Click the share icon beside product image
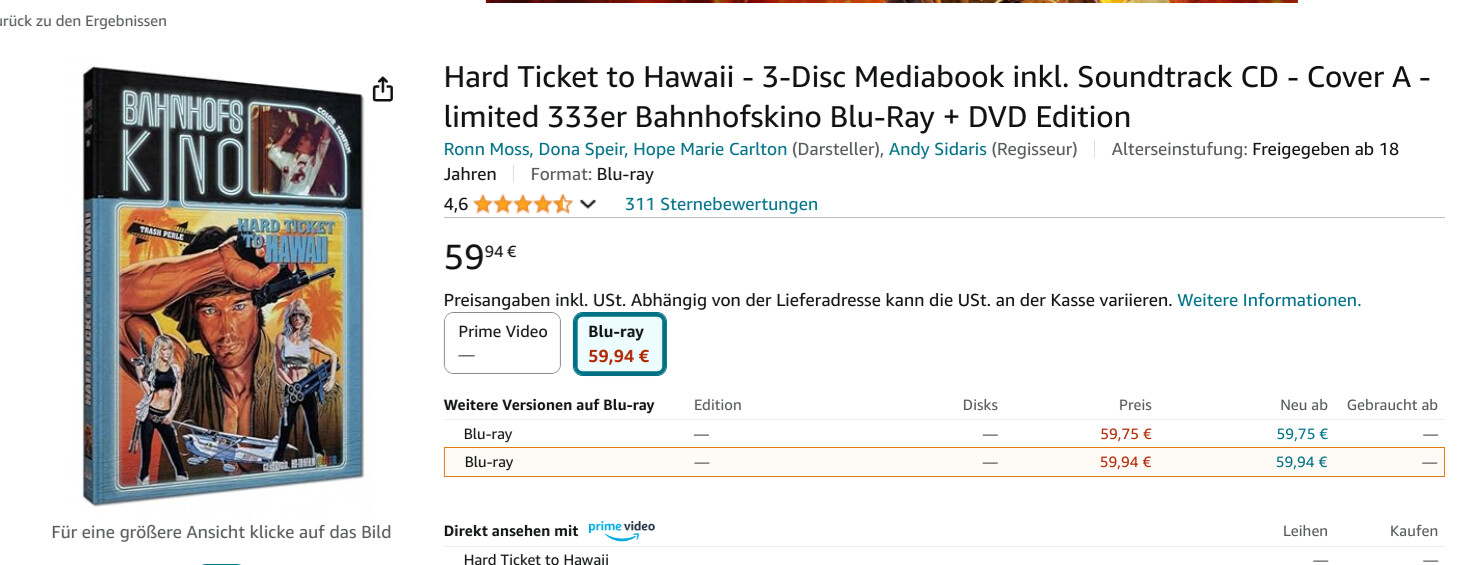 click(383, 90)
